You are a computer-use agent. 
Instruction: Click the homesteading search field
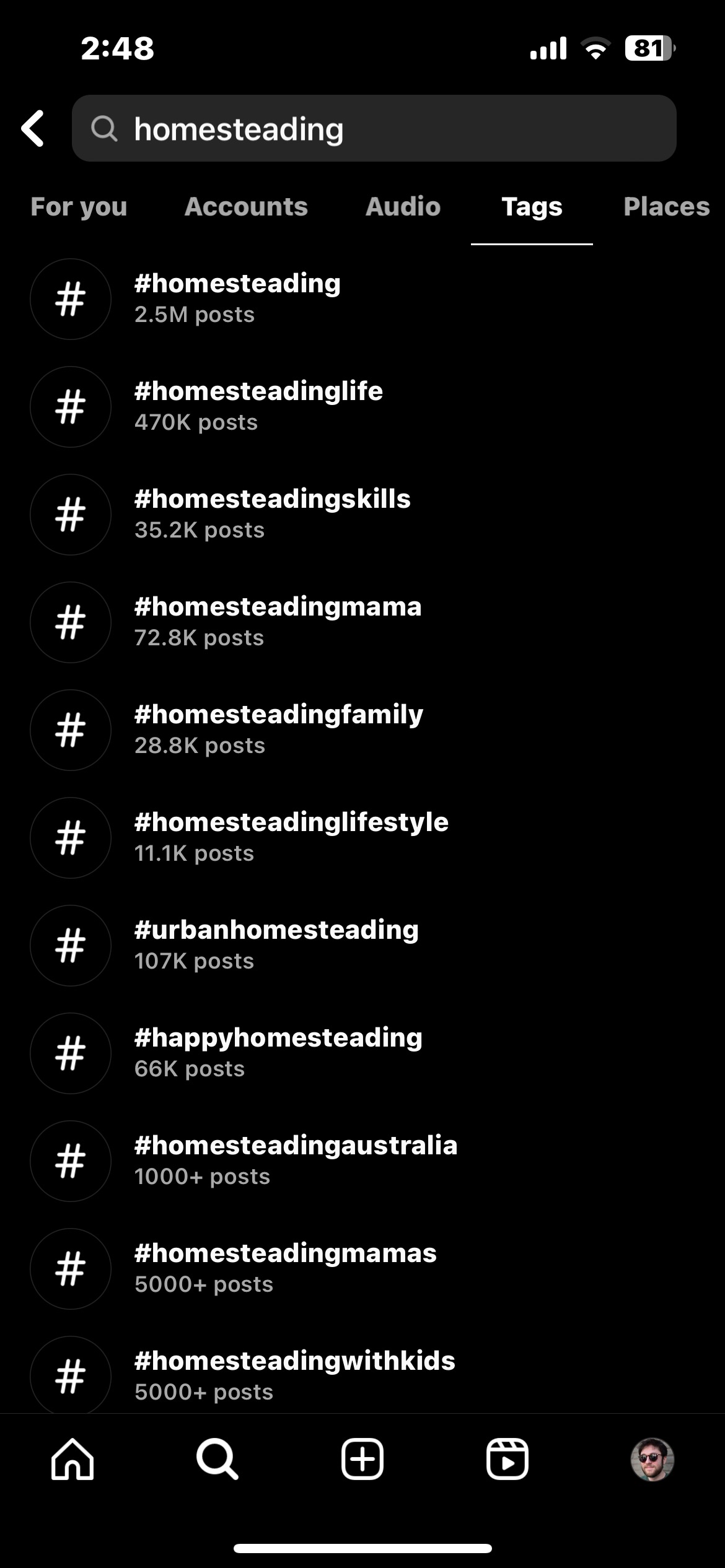397,129
